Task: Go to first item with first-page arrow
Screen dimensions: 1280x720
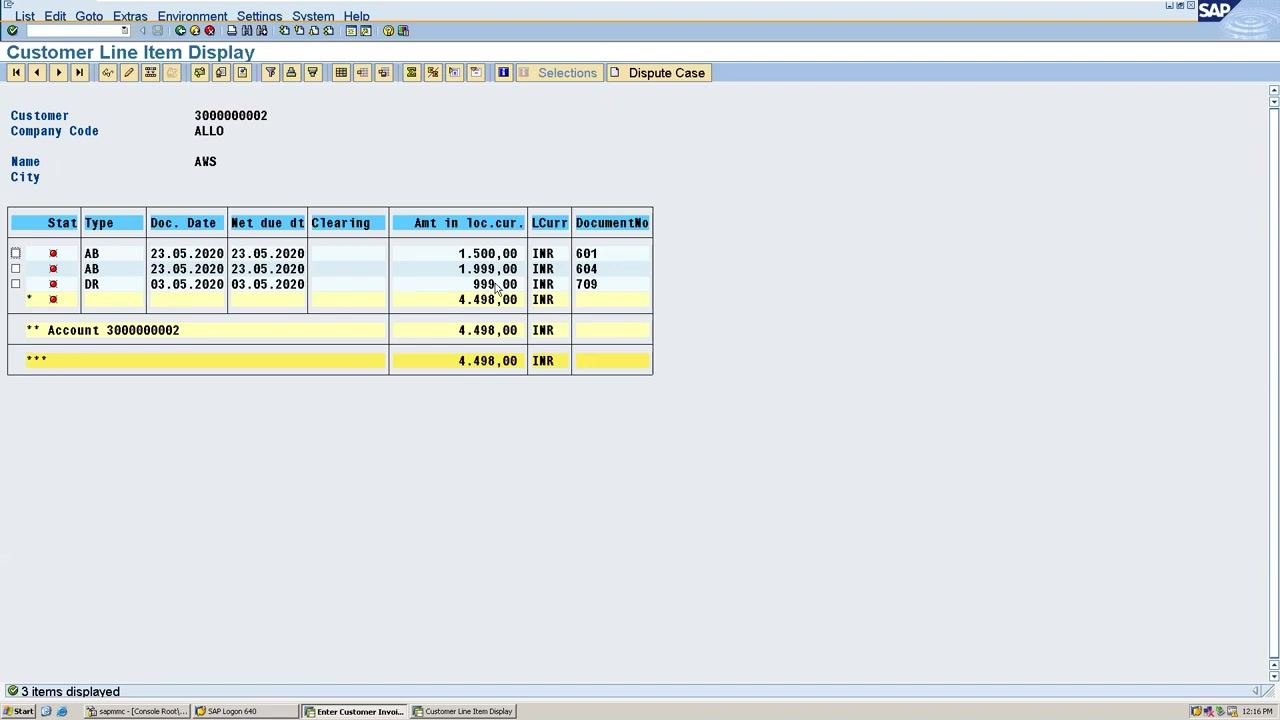Action: [16, 73]
